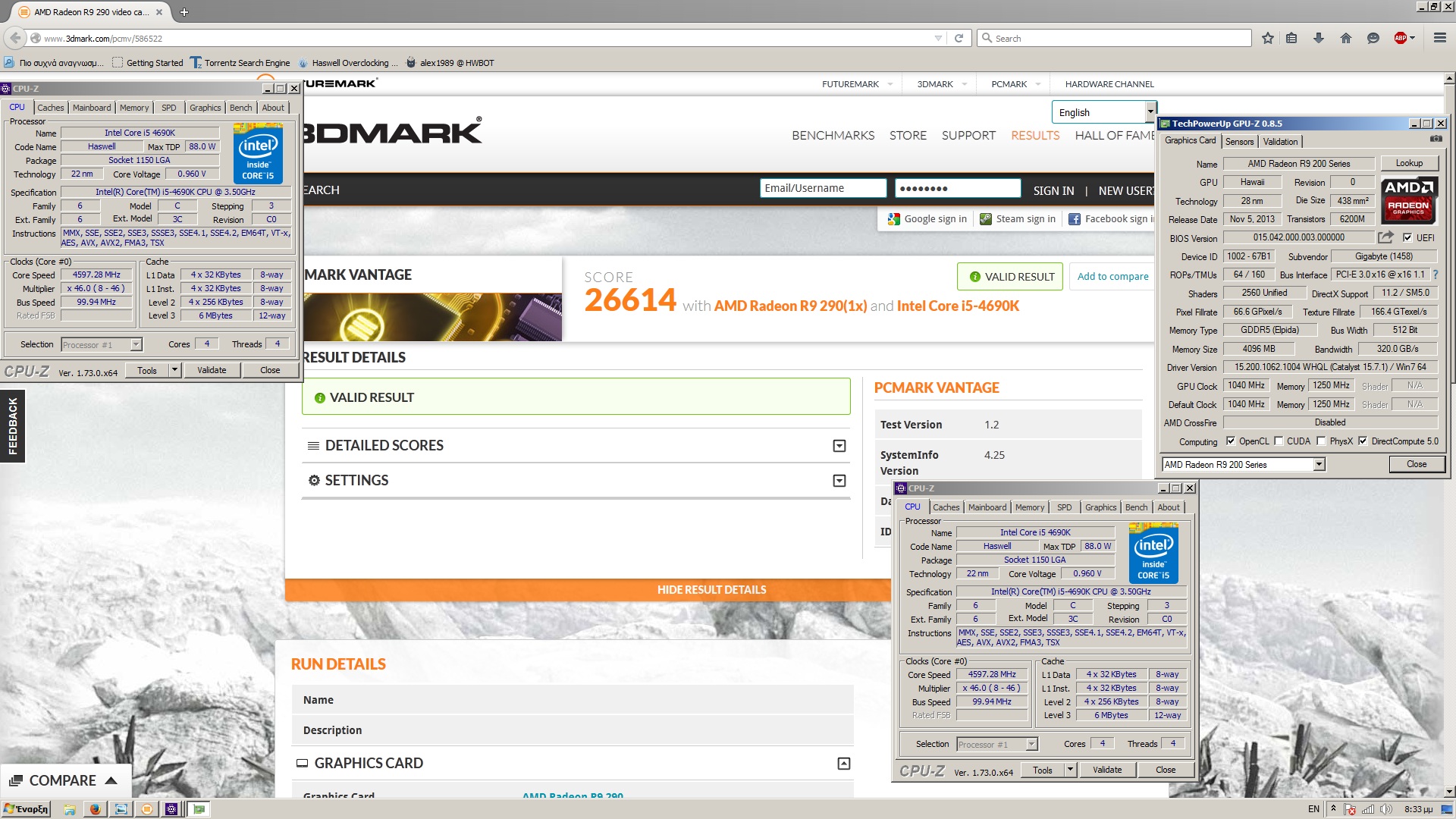
Task: Click the Action Center flag icon in tray
Action: [x=1350, y=809]
